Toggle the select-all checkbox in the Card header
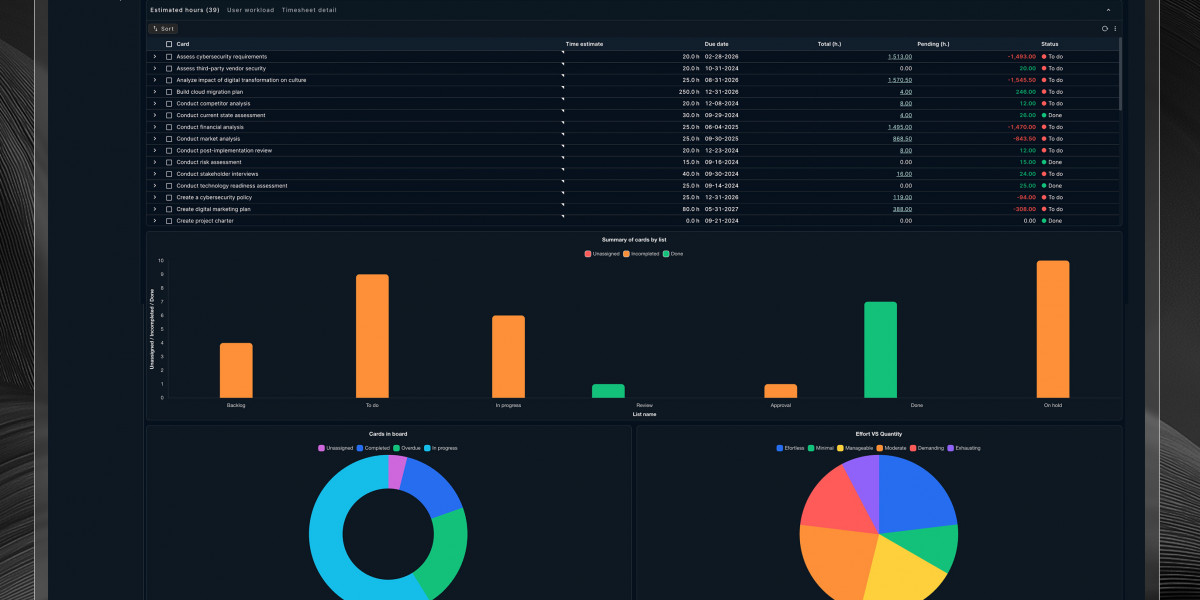This screenshot has width=1200, height=600. (x=169, y=44)
